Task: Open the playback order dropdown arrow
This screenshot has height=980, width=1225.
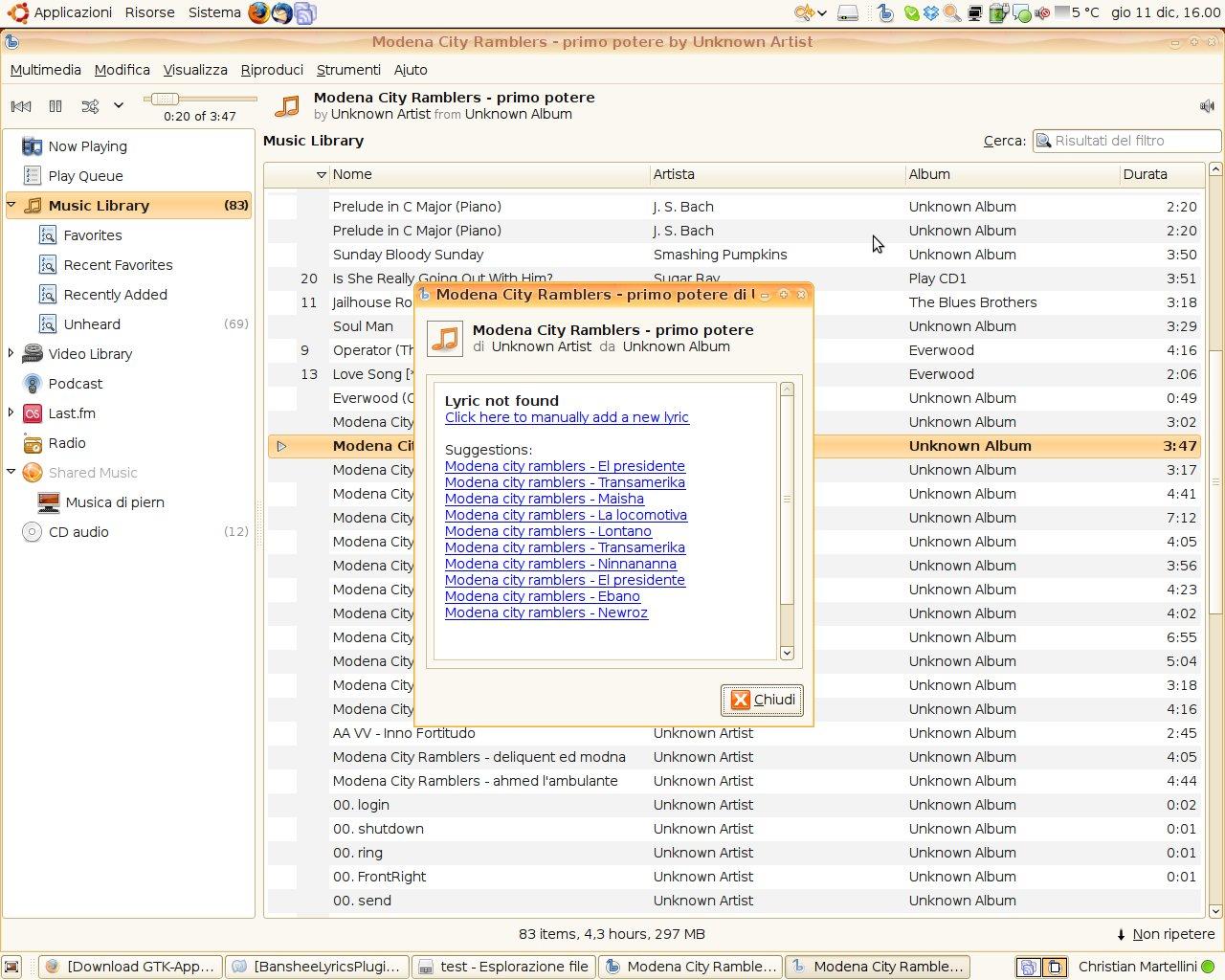Action: [x=119, y=106]
